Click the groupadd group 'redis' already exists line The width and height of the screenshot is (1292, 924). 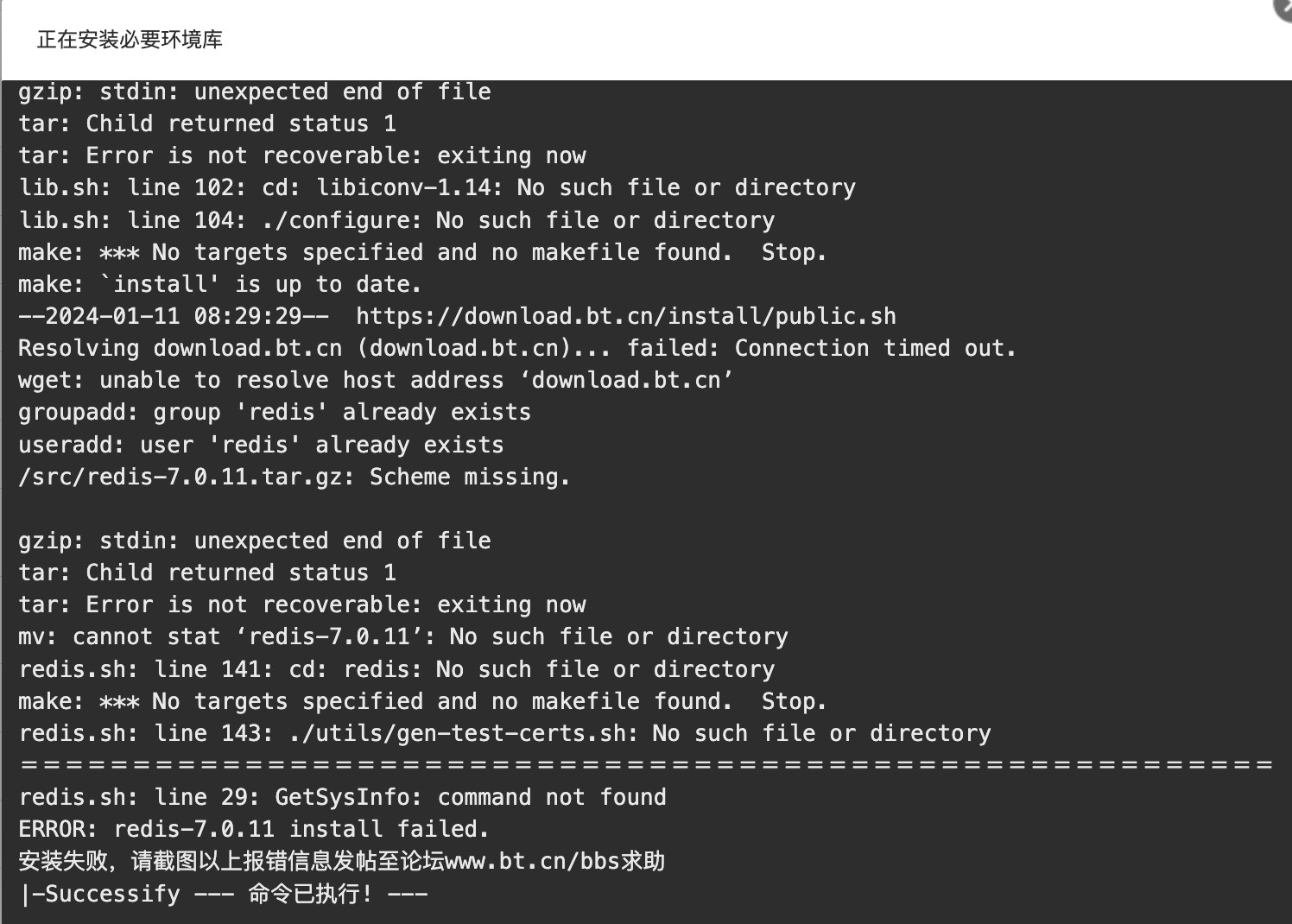(275, 413)
